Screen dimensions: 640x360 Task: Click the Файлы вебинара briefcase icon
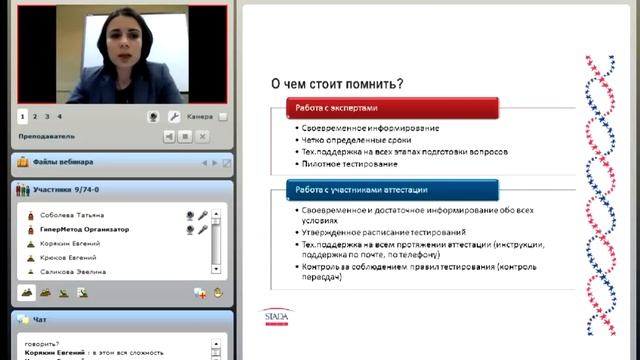click(x=22, y=162)
